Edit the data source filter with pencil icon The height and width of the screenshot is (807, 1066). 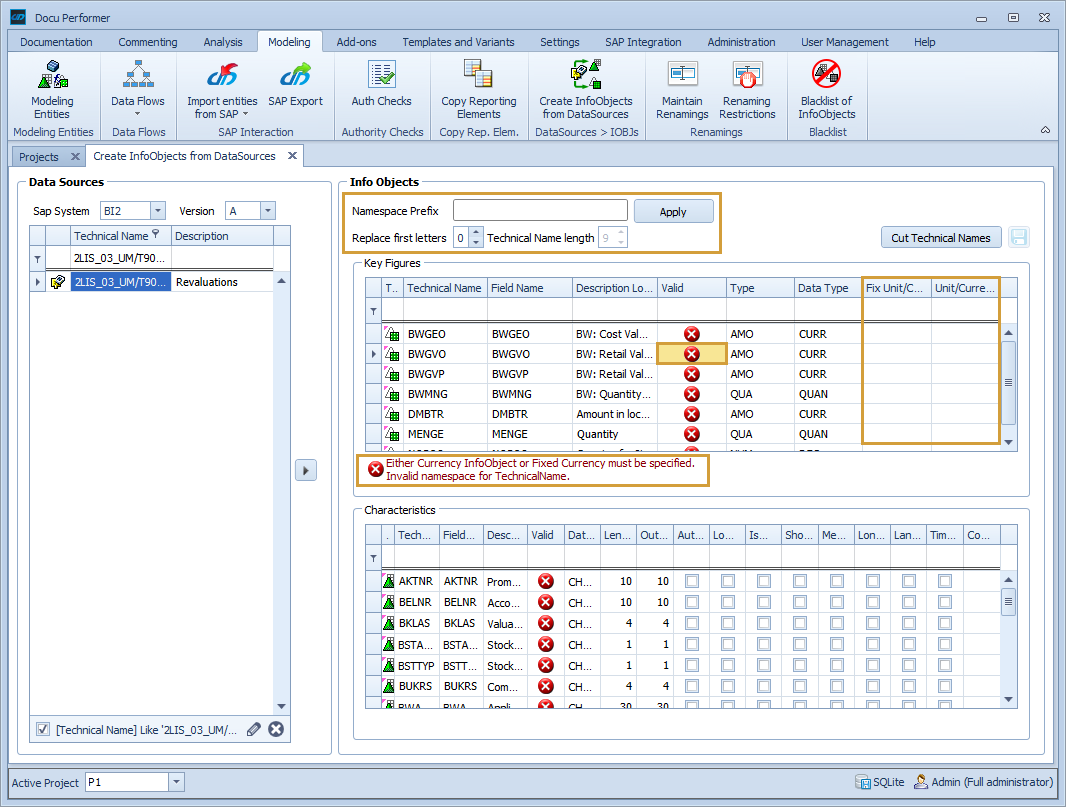pos(254,730)
